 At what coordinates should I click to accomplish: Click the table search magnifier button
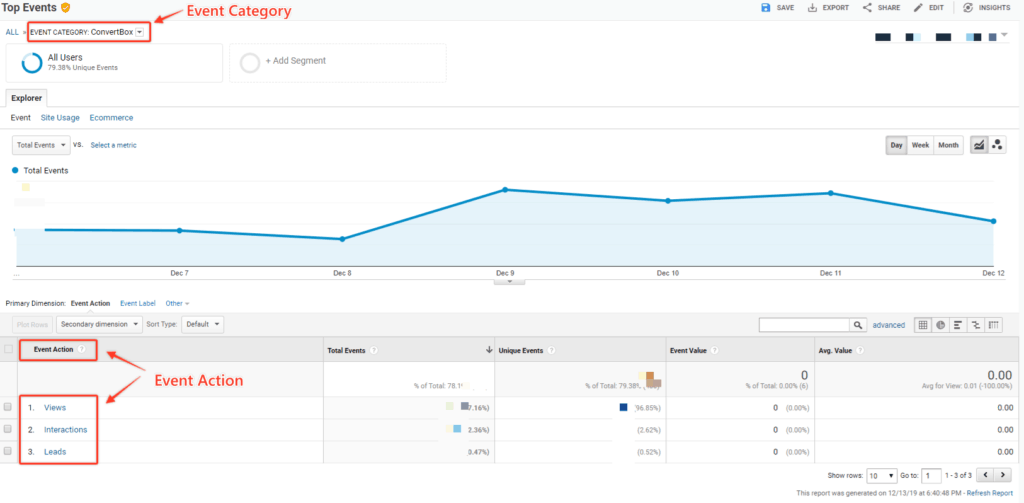[857, 325]
